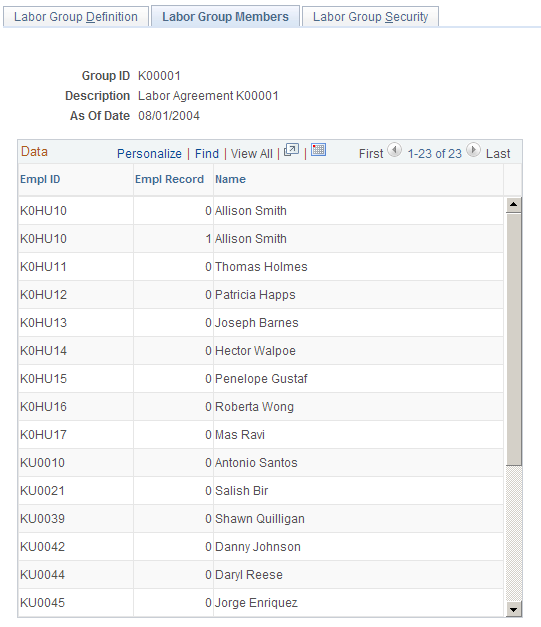Show previous rows with left arrow

[395, 150]
